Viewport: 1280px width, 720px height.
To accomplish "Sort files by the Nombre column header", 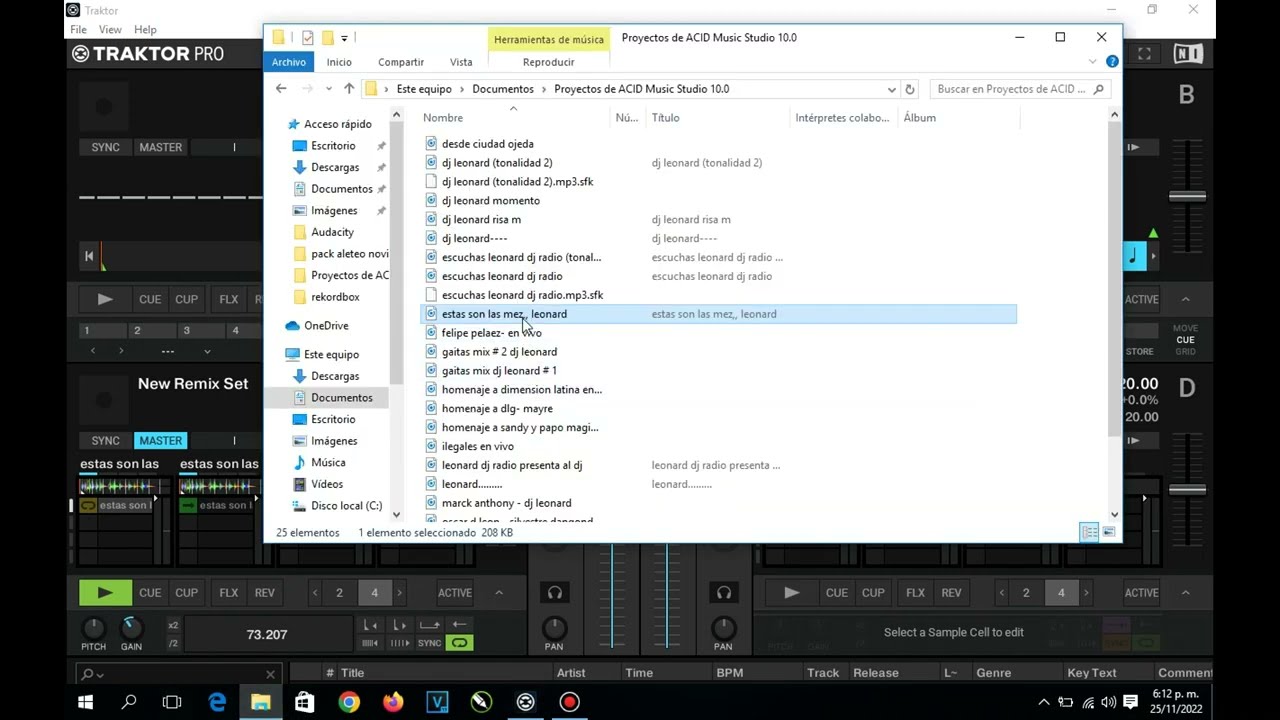I will (443, 118).
